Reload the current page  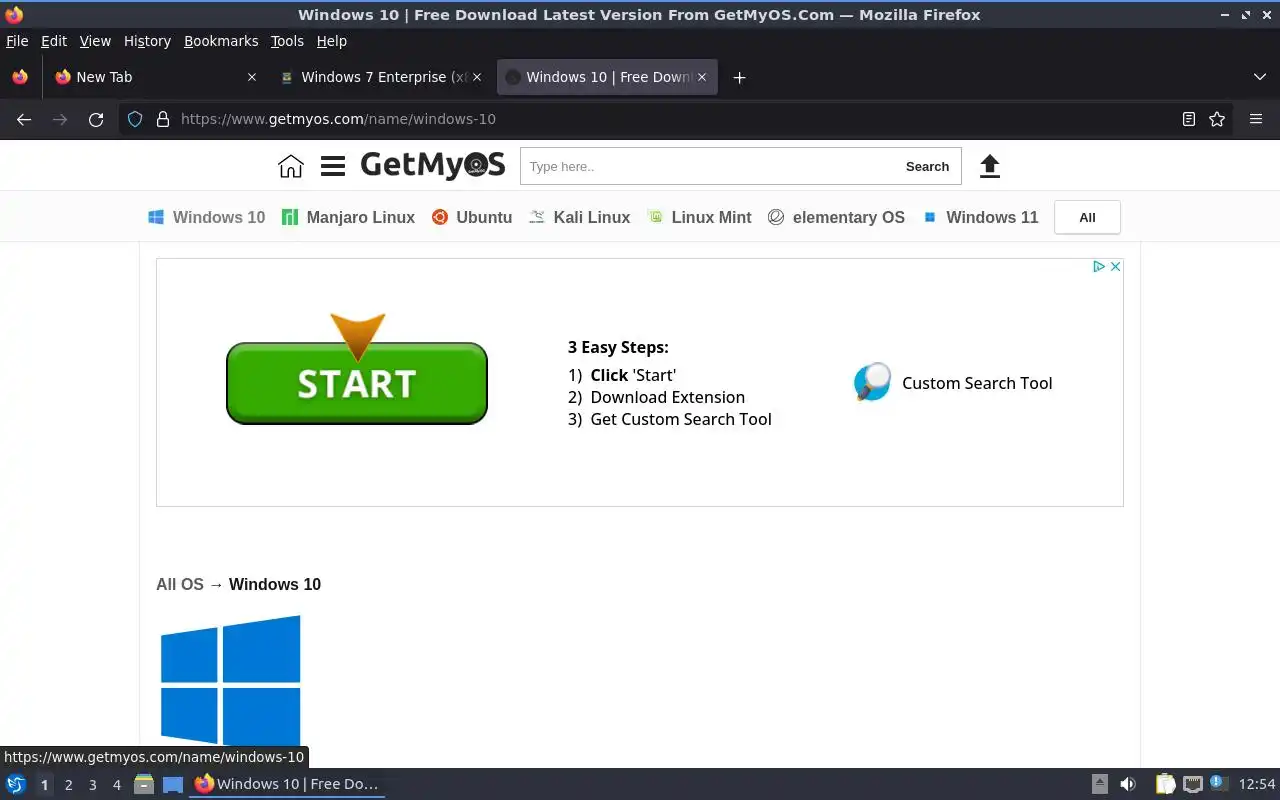click(x=96, y=119)
